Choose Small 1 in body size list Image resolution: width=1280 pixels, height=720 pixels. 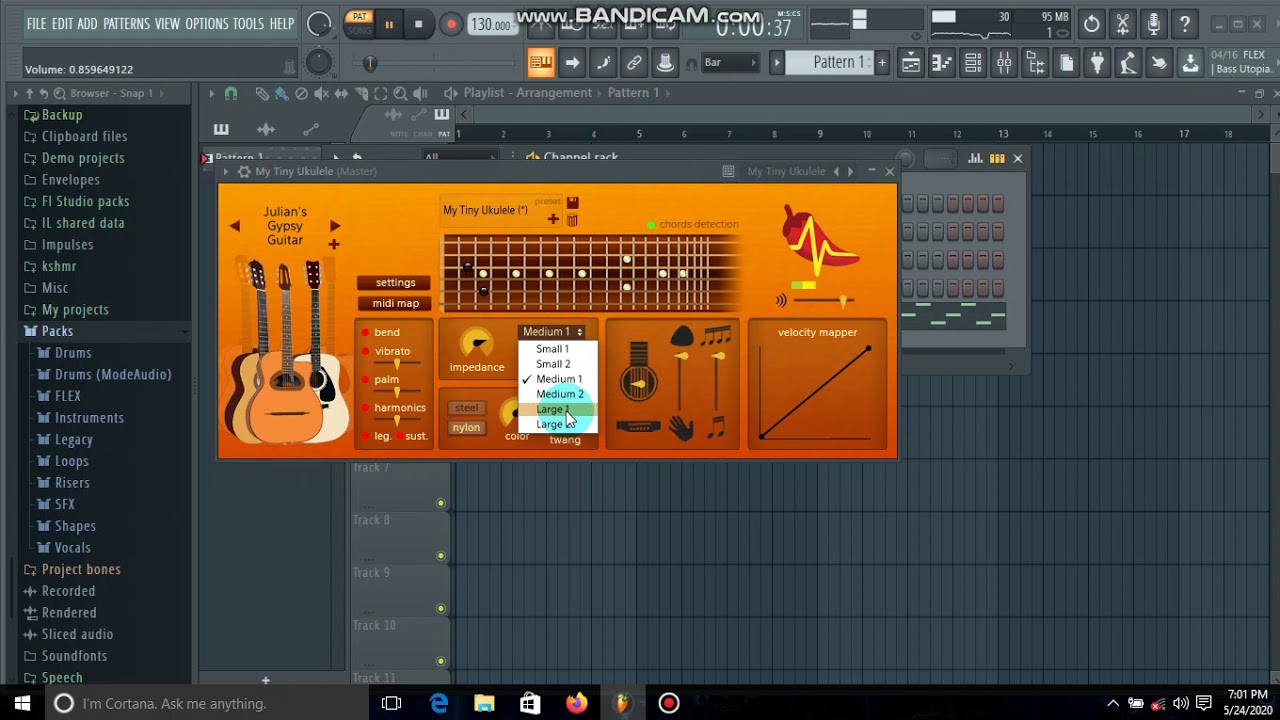pyautogui.click(x=552, y=349)
